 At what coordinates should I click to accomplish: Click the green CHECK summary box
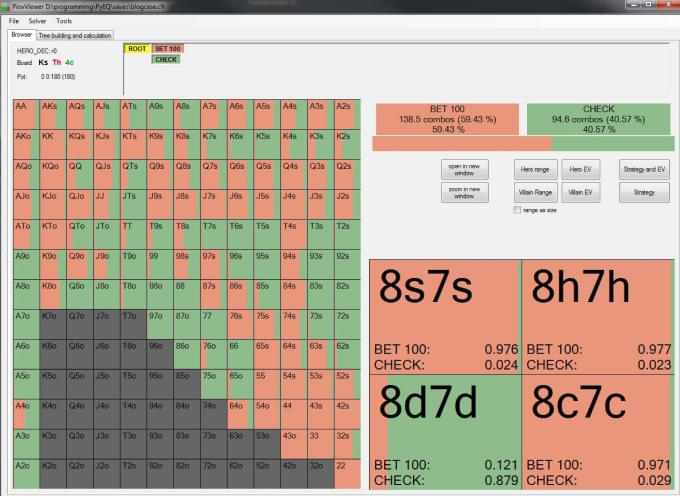(x=598, y=118)
